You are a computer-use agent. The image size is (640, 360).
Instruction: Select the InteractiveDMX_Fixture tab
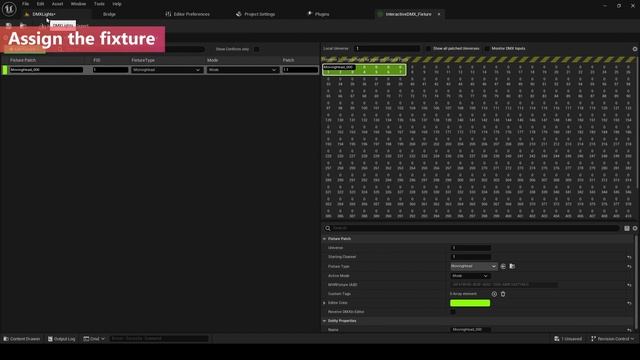tap(408, 14)
